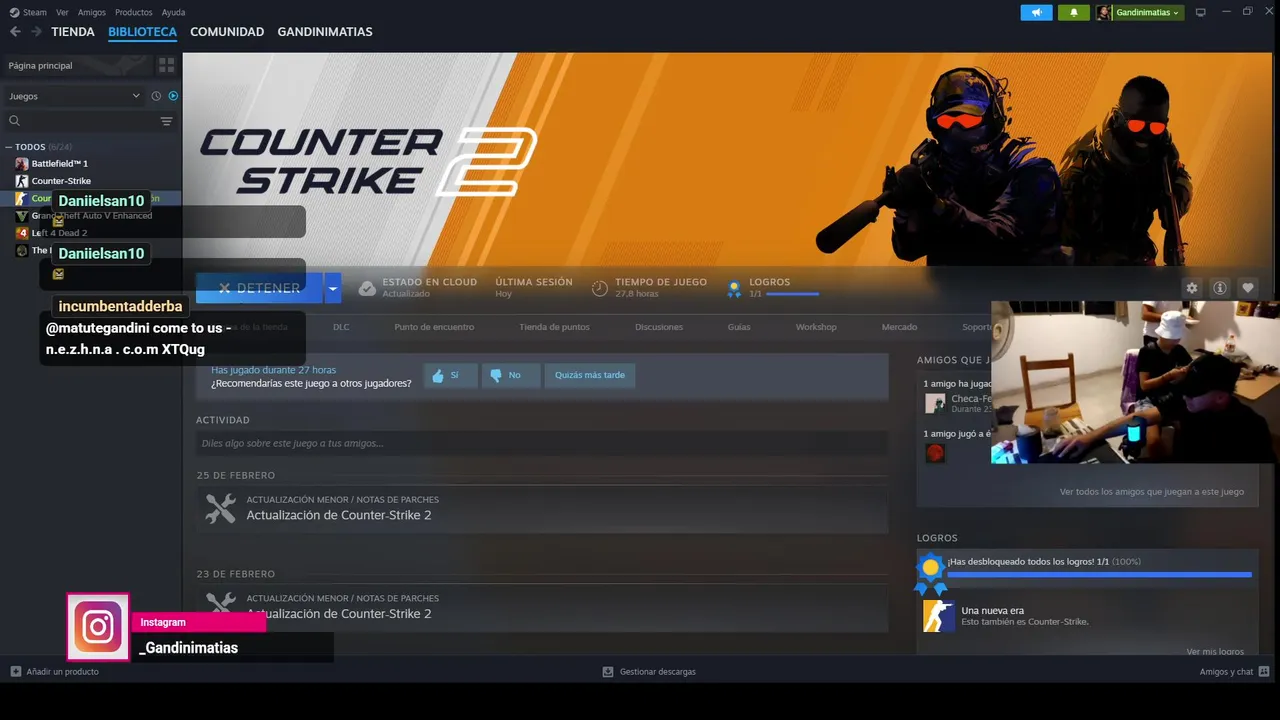The width and height of the screenshot is (1280, 720).
Task: Show game information icon
Action: point(1219,288)
